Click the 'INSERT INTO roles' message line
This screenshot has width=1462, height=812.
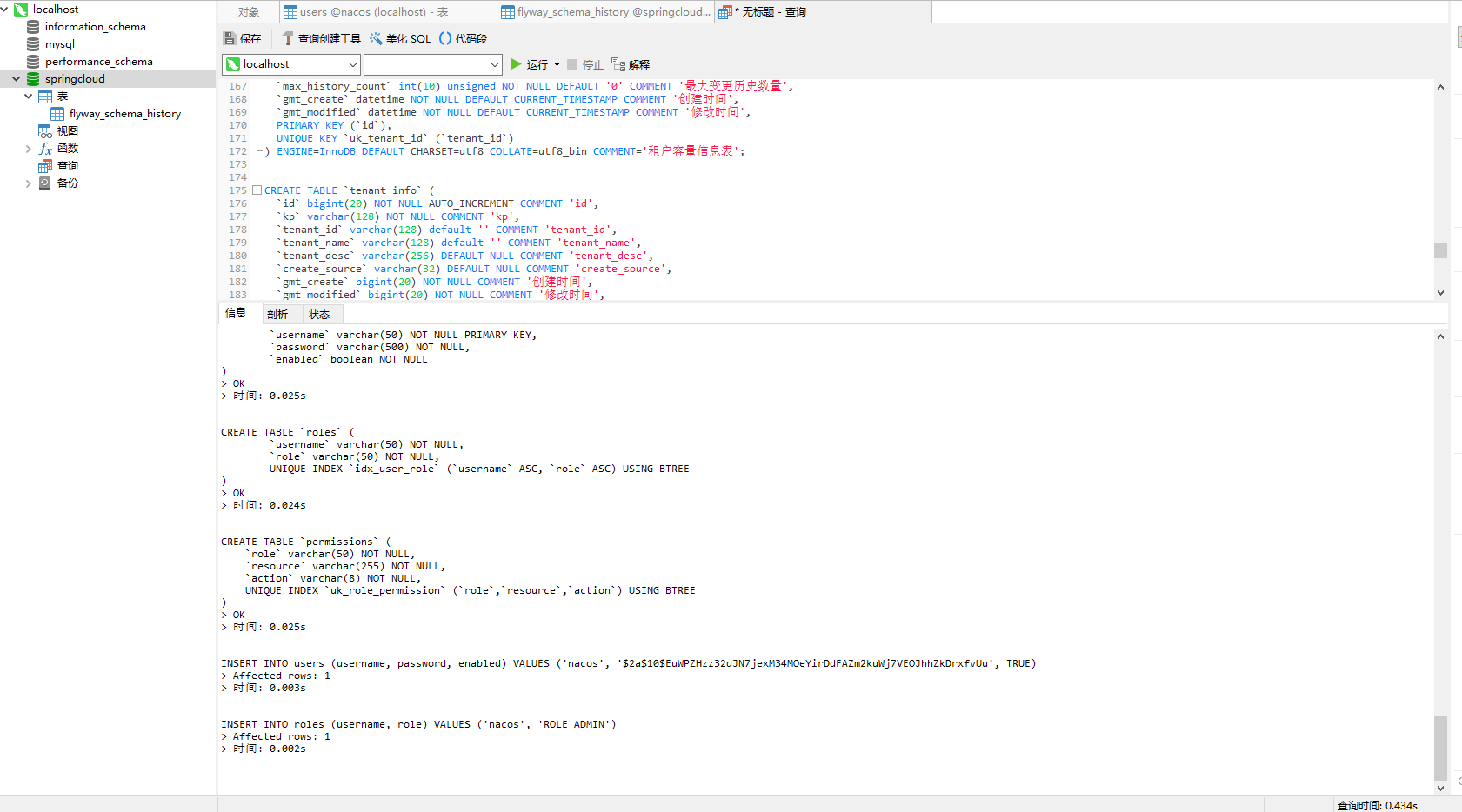click(418, 724)
